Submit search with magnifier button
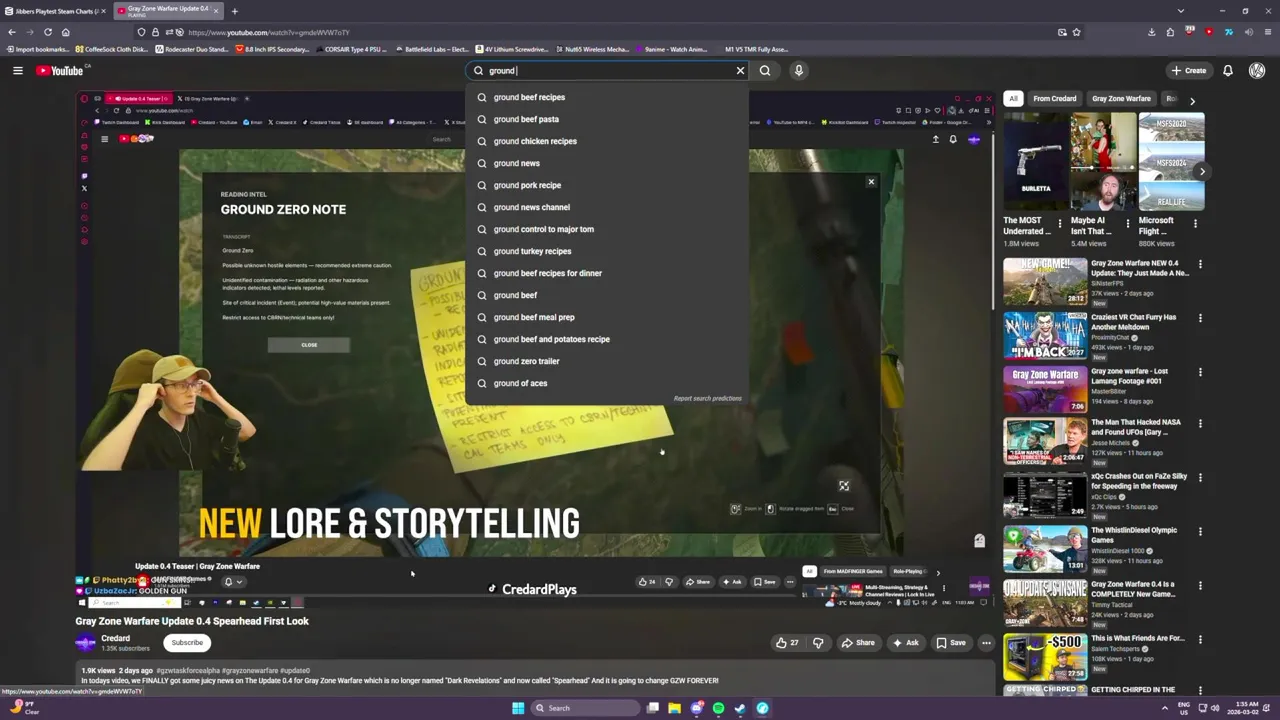 [x=765, y=70]
